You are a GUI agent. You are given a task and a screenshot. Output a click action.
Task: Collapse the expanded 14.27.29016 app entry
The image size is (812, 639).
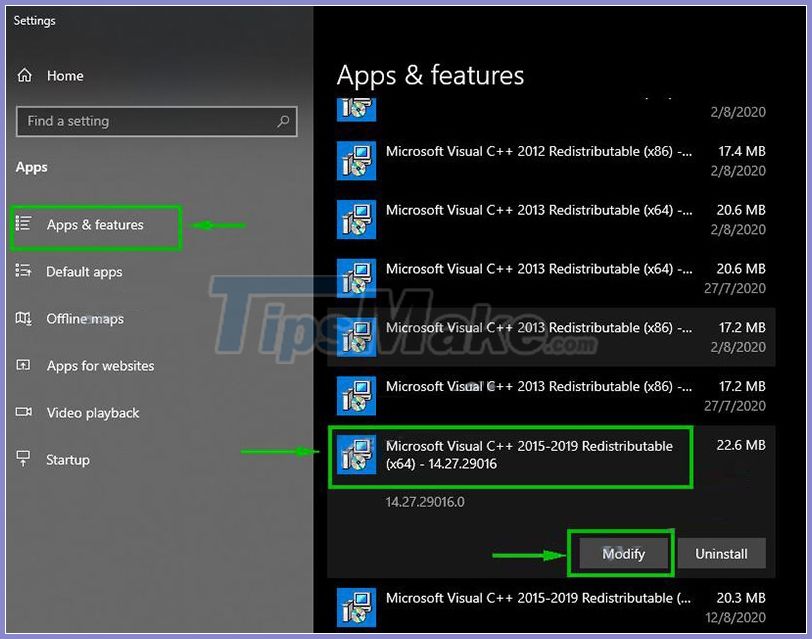point(510,455)
